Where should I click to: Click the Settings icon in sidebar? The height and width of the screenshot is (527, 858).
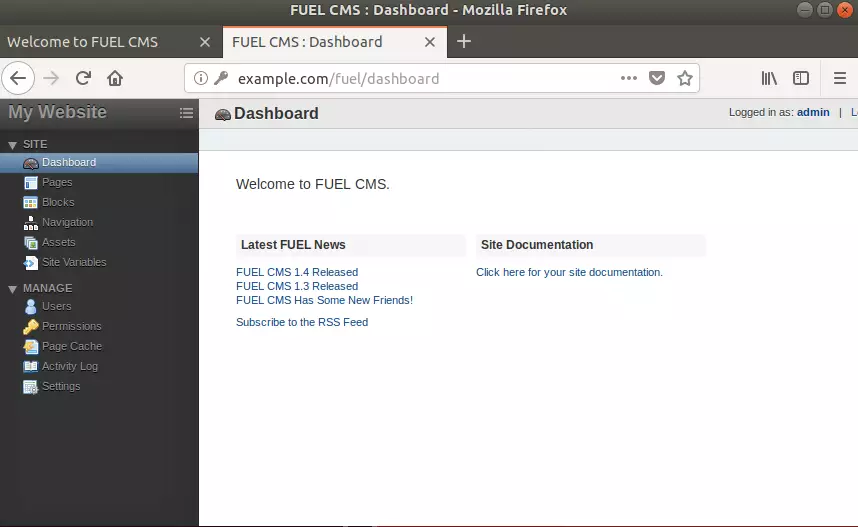click(x=31, y=387)
